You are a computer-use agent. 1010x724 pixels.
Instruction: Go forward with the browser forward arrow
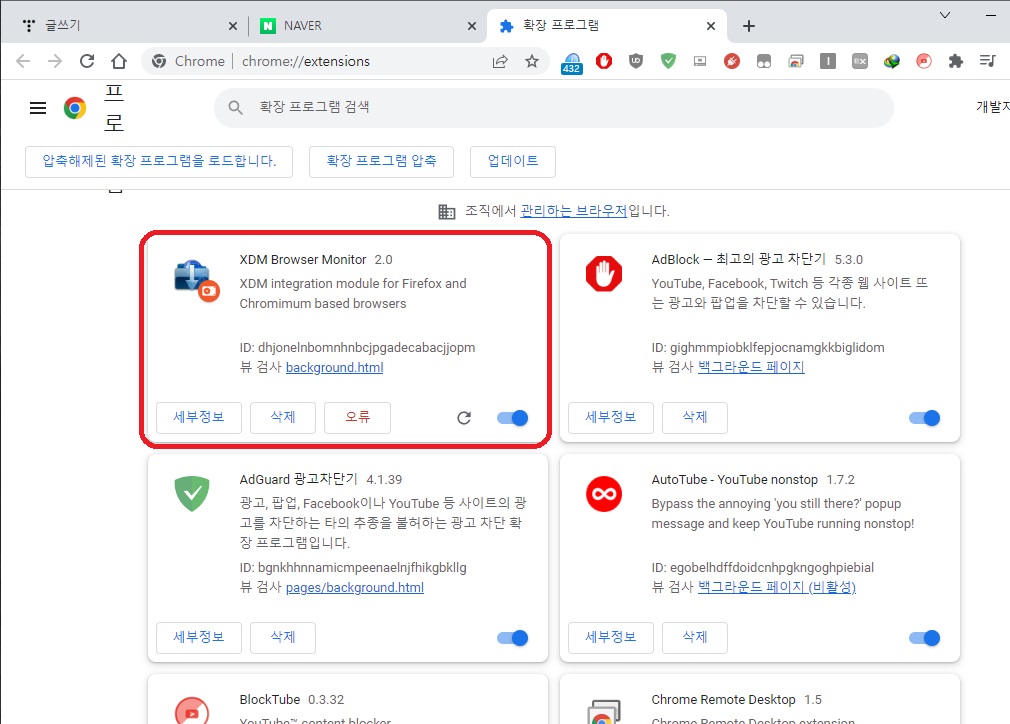(x=55, y=61)
